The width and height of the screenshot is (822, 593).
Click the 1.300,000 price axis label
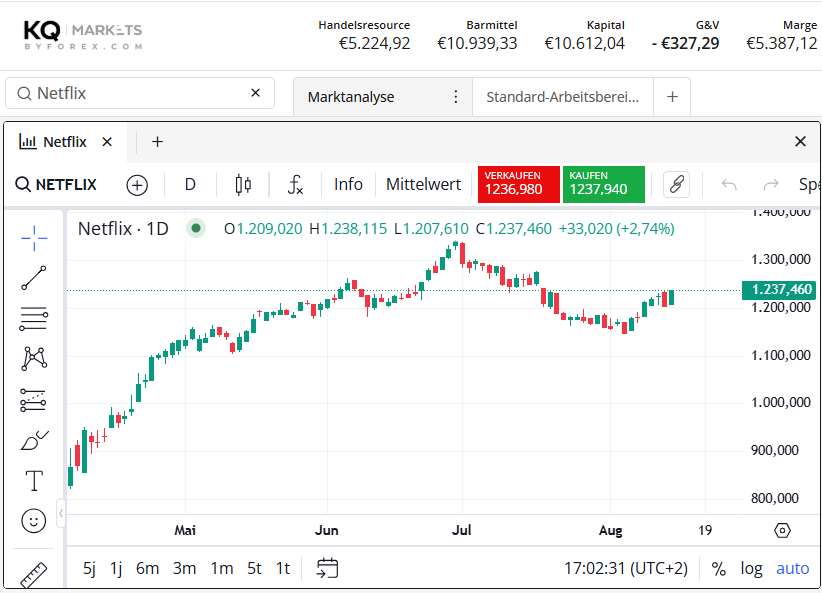(781, 260)
